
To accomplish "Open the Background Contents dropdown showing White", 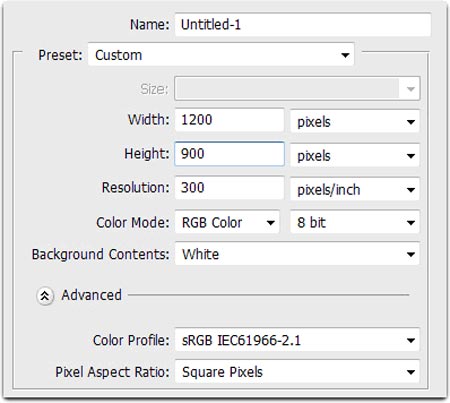I will click(297, 254).
